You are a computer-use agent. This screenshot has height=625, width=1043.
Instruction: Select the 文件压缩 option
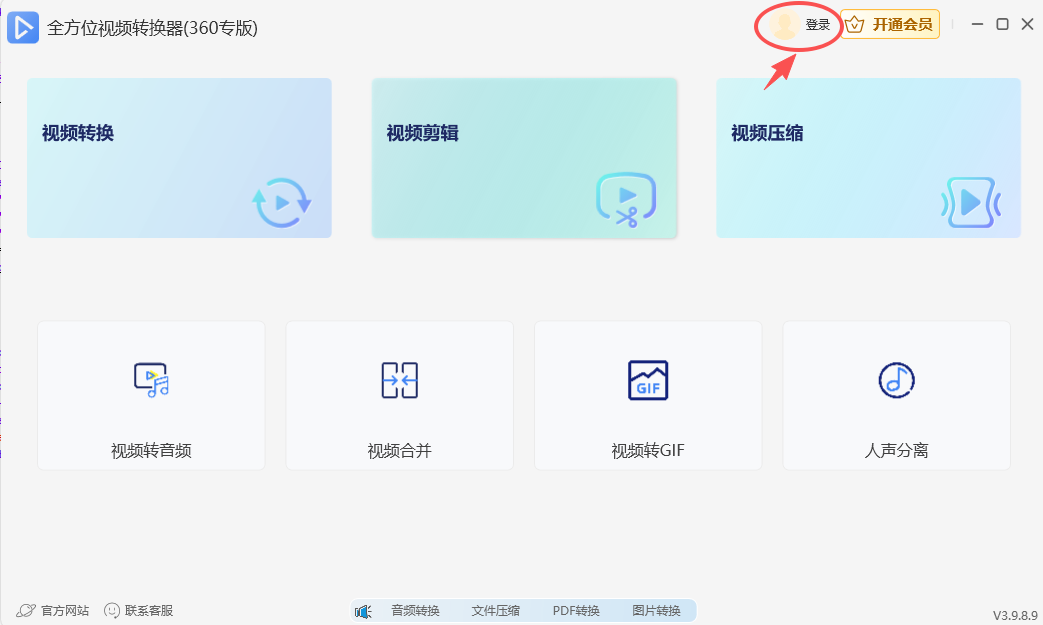click(495, 609)
